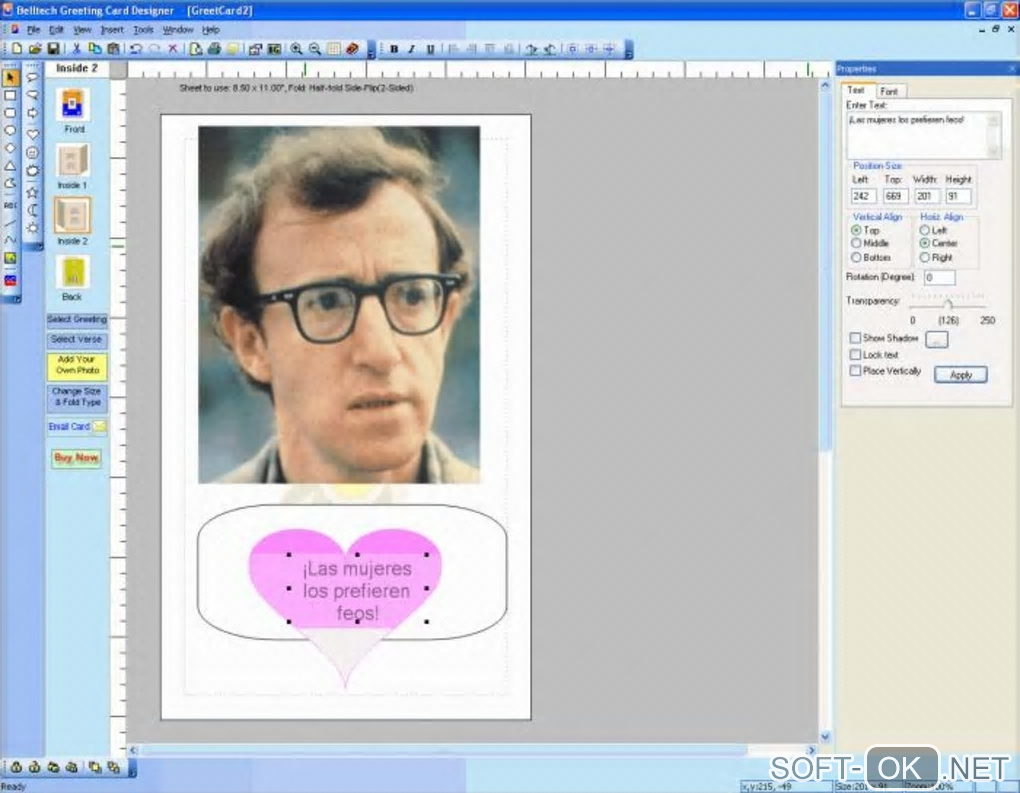Select the triangle shape tool

tap(10, 167)
